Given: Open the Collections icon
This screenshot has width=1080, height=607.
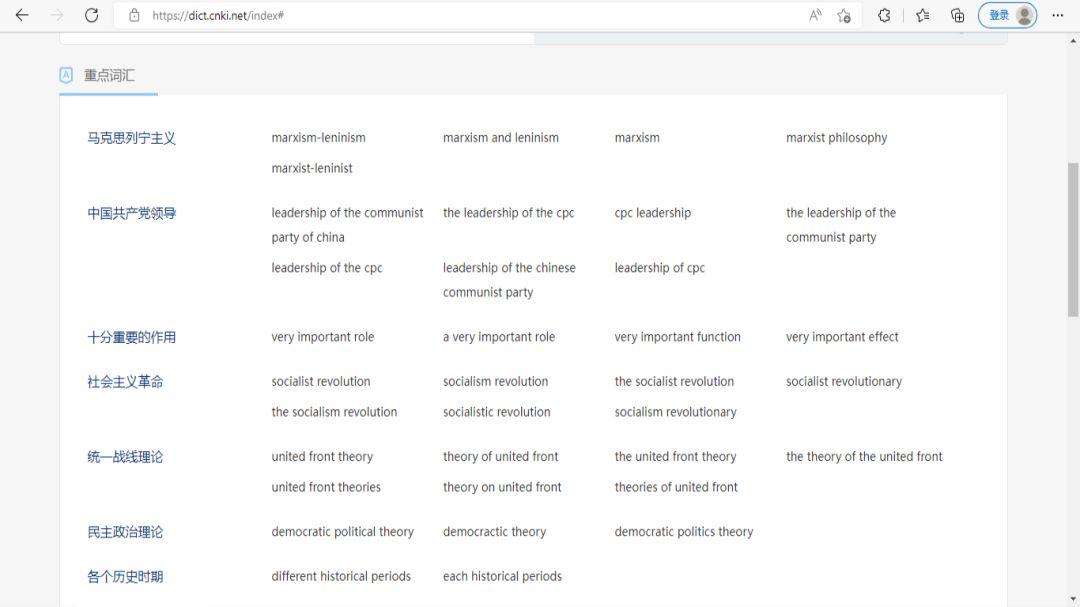Looking at the screenshot, I should point(957,15).
